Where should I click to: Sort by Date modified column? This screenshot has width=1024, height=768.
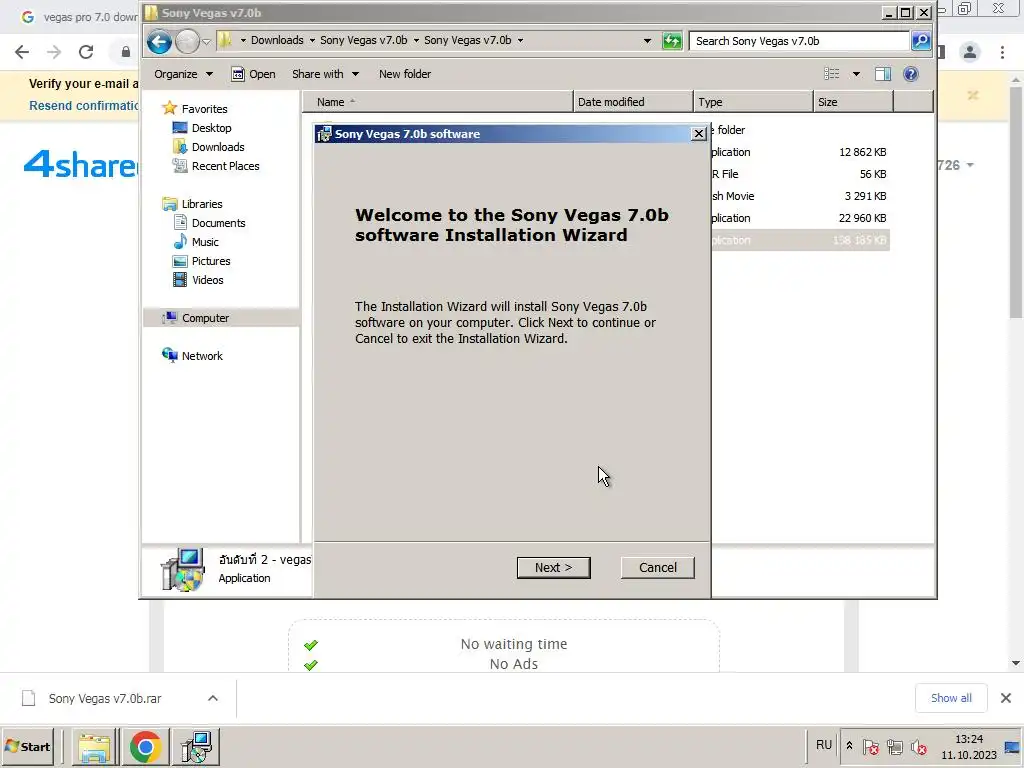633,102
